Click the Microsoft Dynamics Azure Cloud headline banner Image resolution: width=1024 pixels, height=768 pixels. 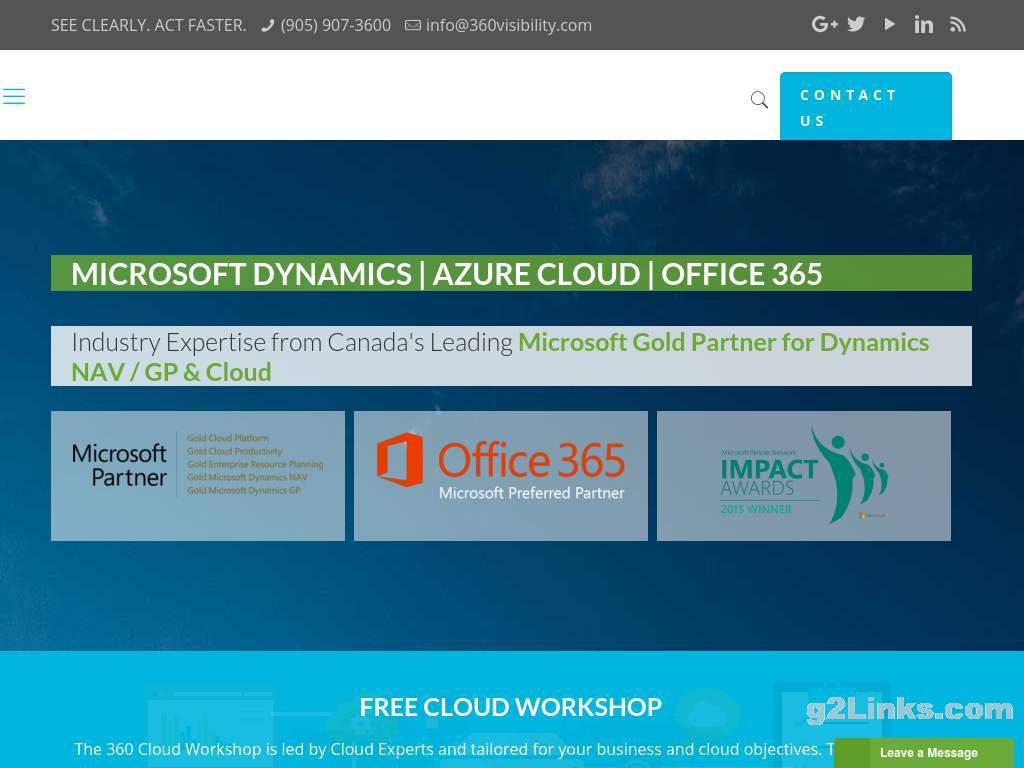tap(511, 273)
